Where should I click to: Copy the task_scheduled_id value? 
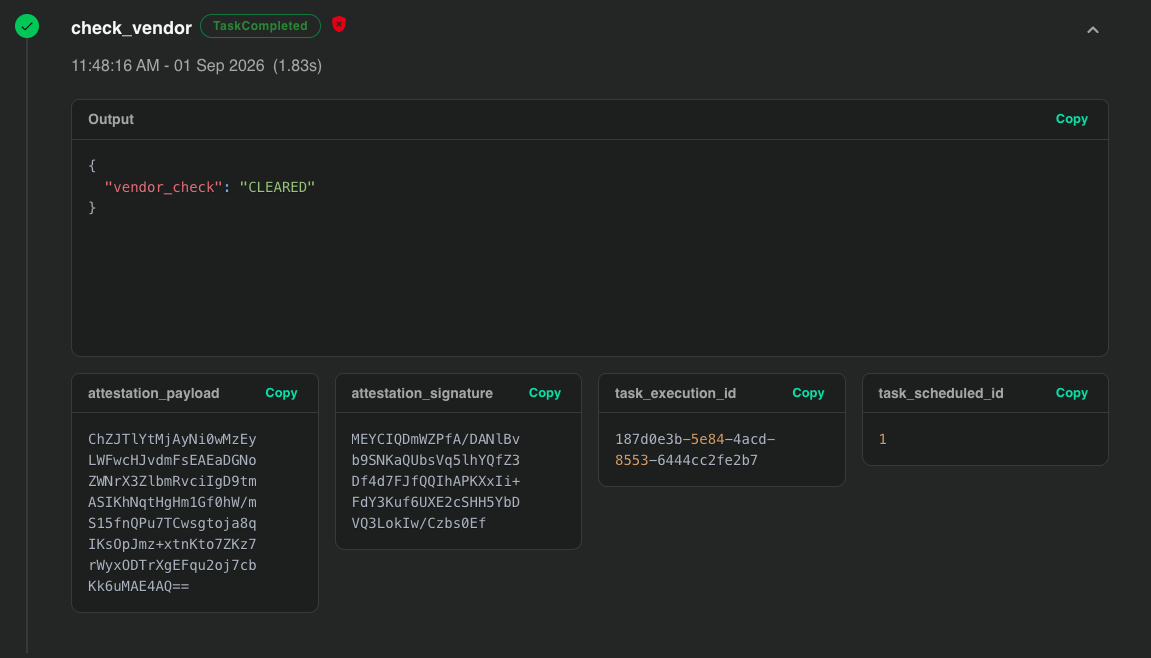[1071, 393]
